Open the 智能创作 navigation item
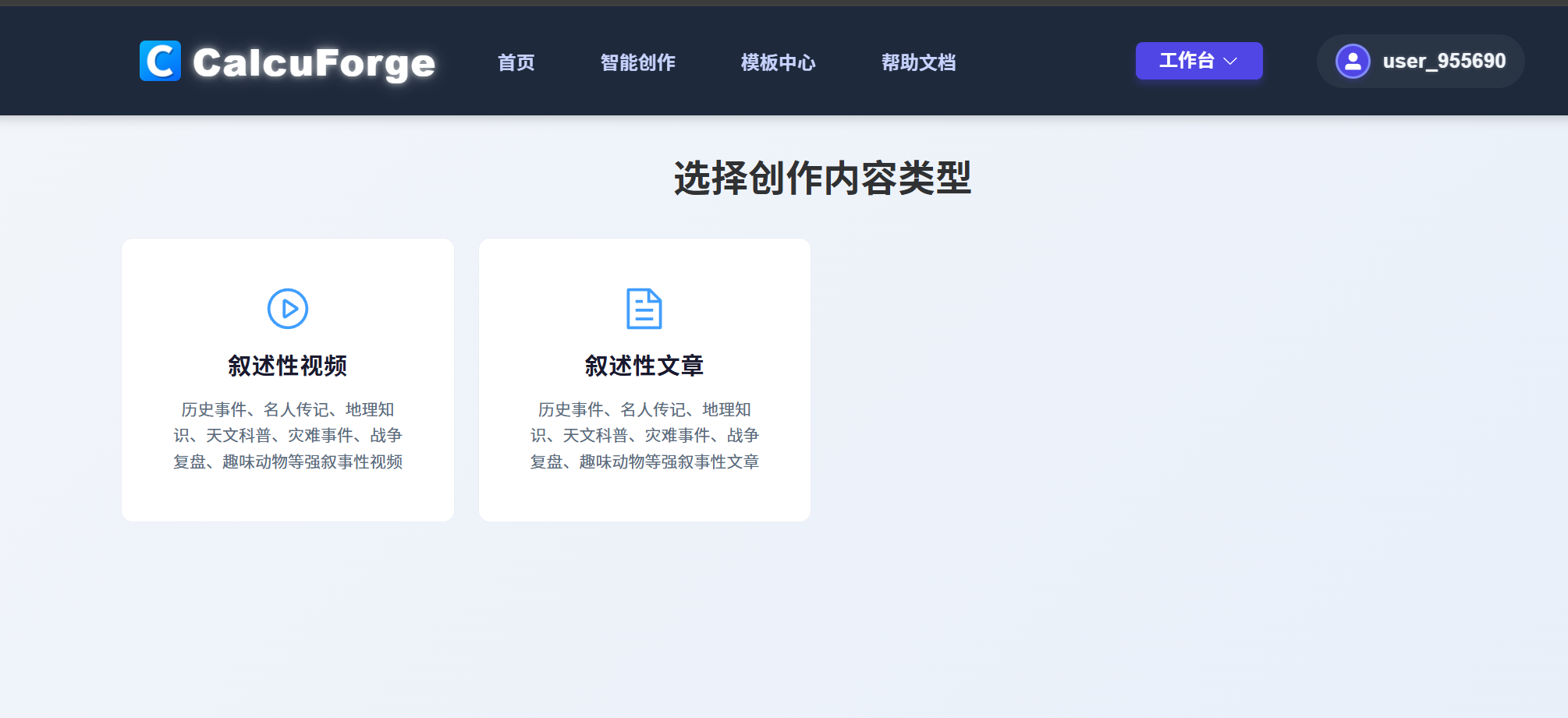Image resolution: width=1568 pixels, height=718 pixels. [x=638, y=62]
